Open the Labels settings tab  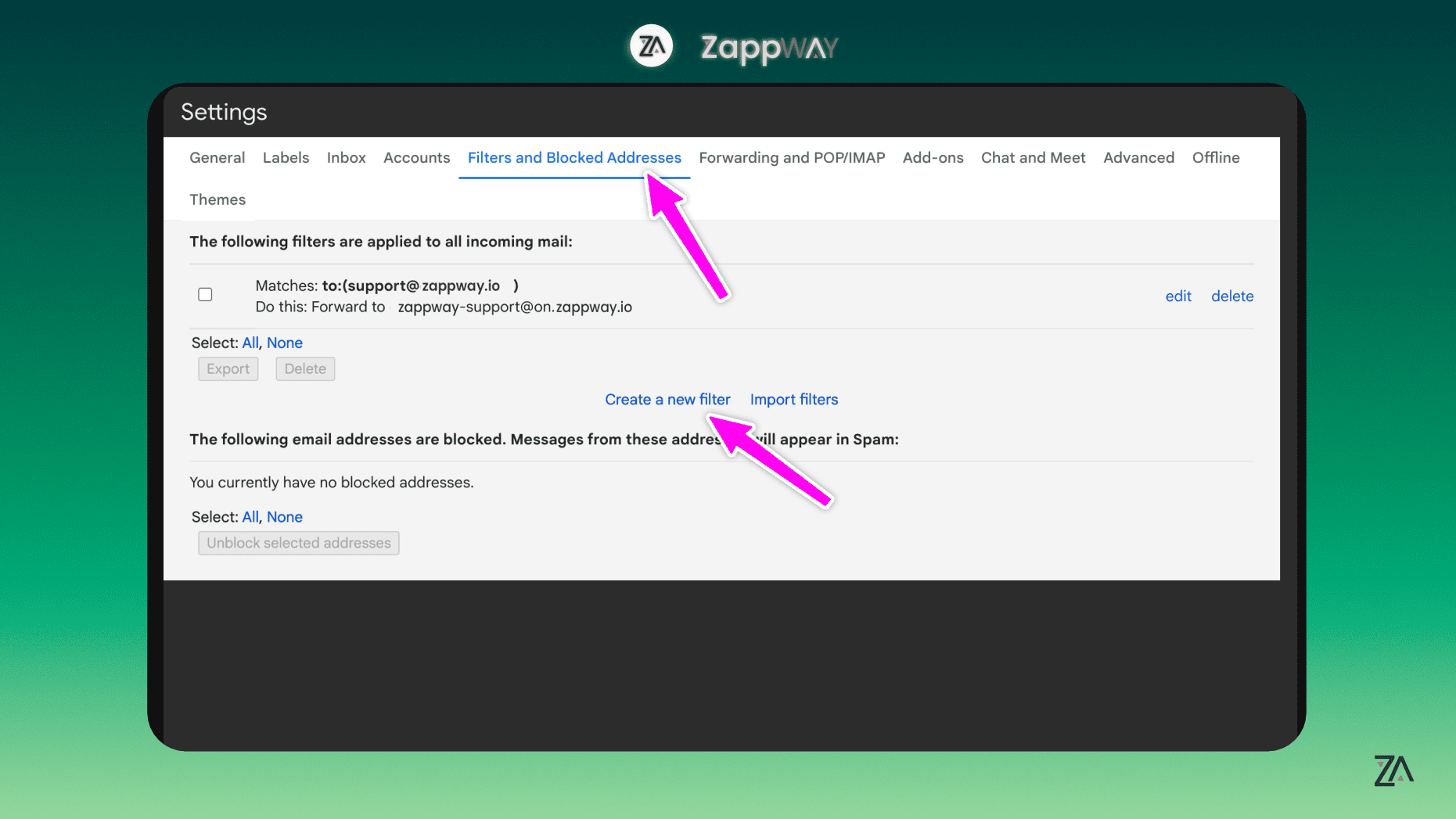[x=286, y=157]
